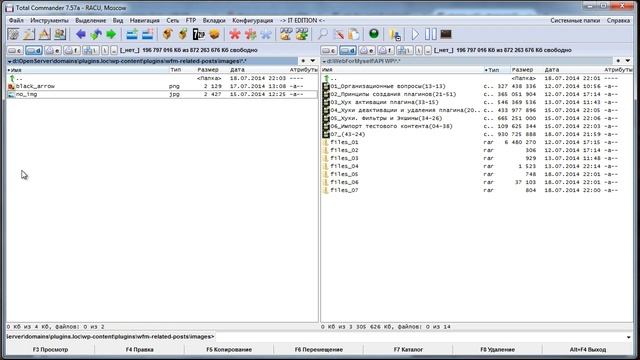This screenshot has height=360, width=640.
Task: Click the copy pages icon before green sphere
Action: [354, 34]
